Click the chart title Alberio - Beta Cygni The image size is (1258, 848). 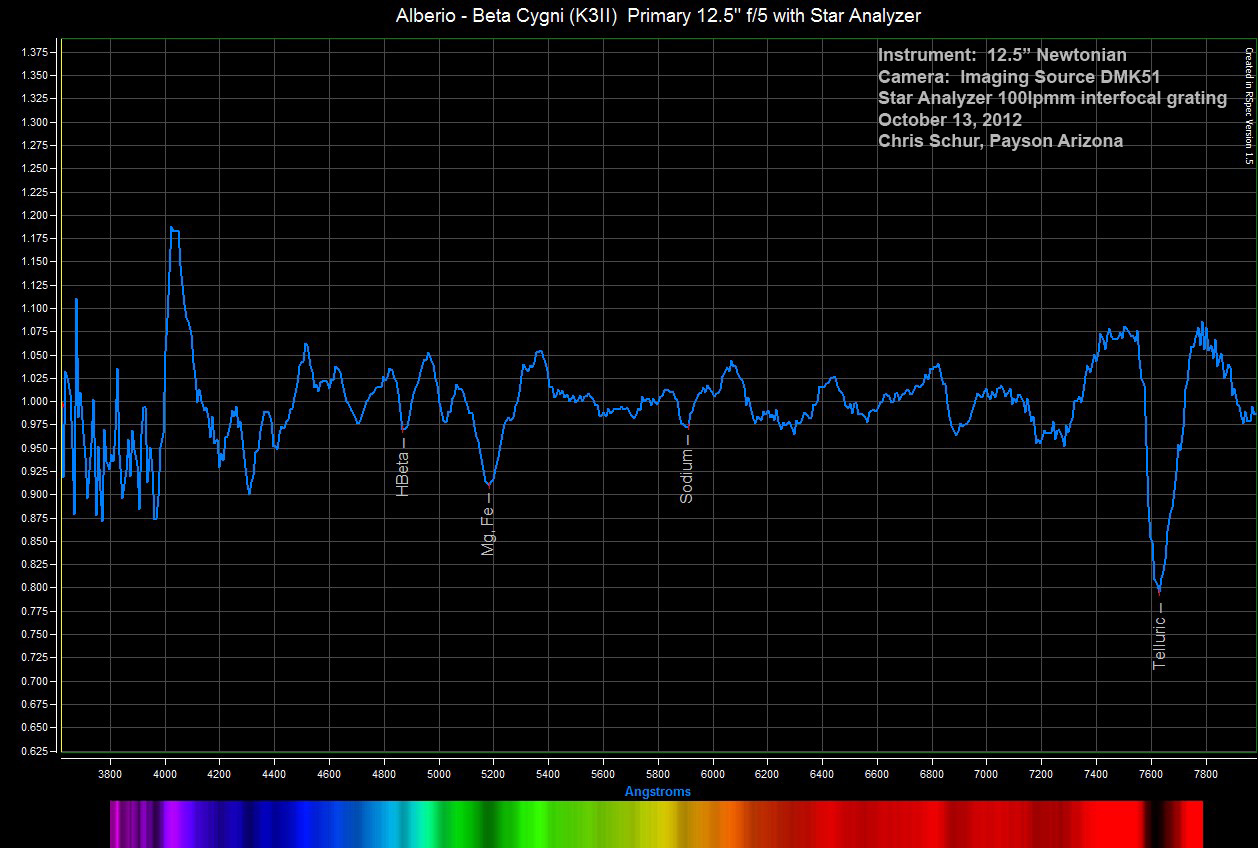click(x=658, y=15)
